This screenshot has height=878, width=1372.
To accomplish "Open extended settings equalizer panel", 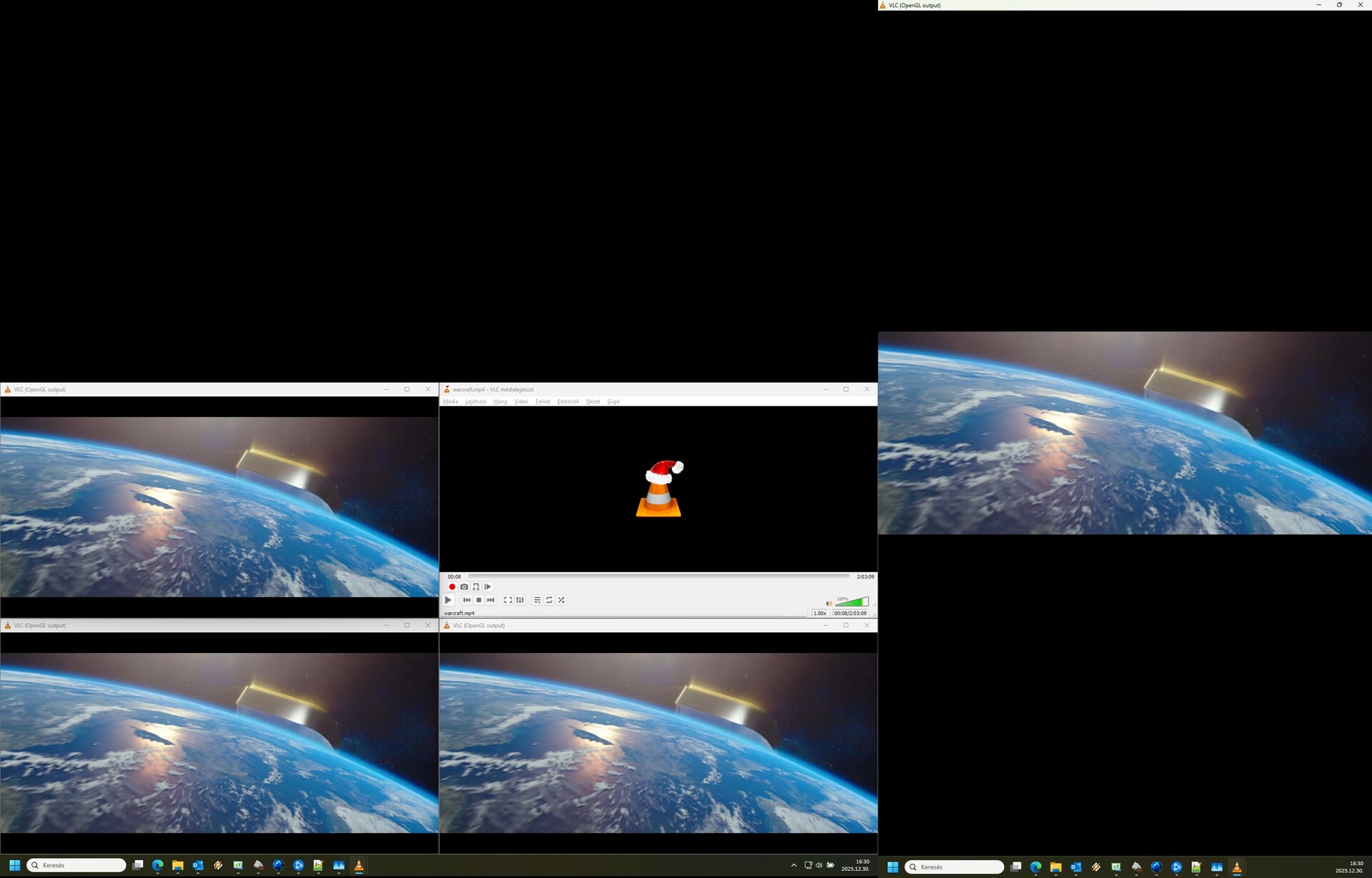I will [520, 600].
